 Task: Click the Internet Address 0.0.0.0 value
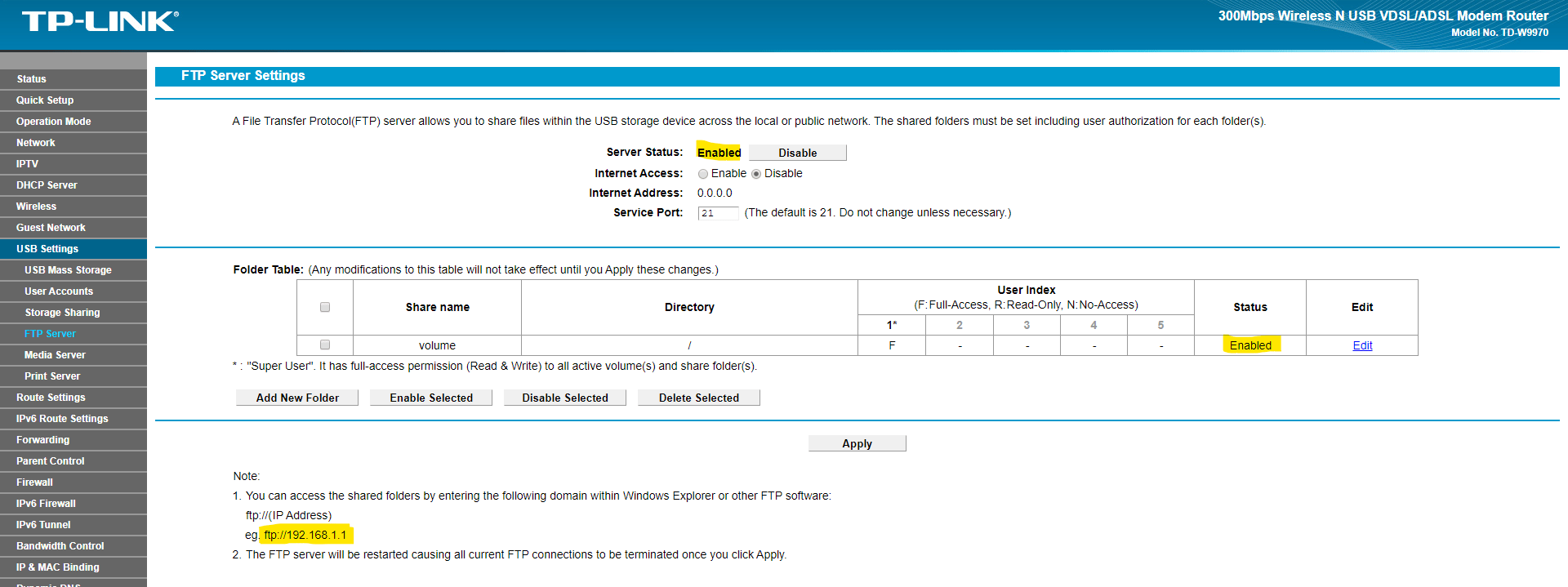click(x=715, y=193)
